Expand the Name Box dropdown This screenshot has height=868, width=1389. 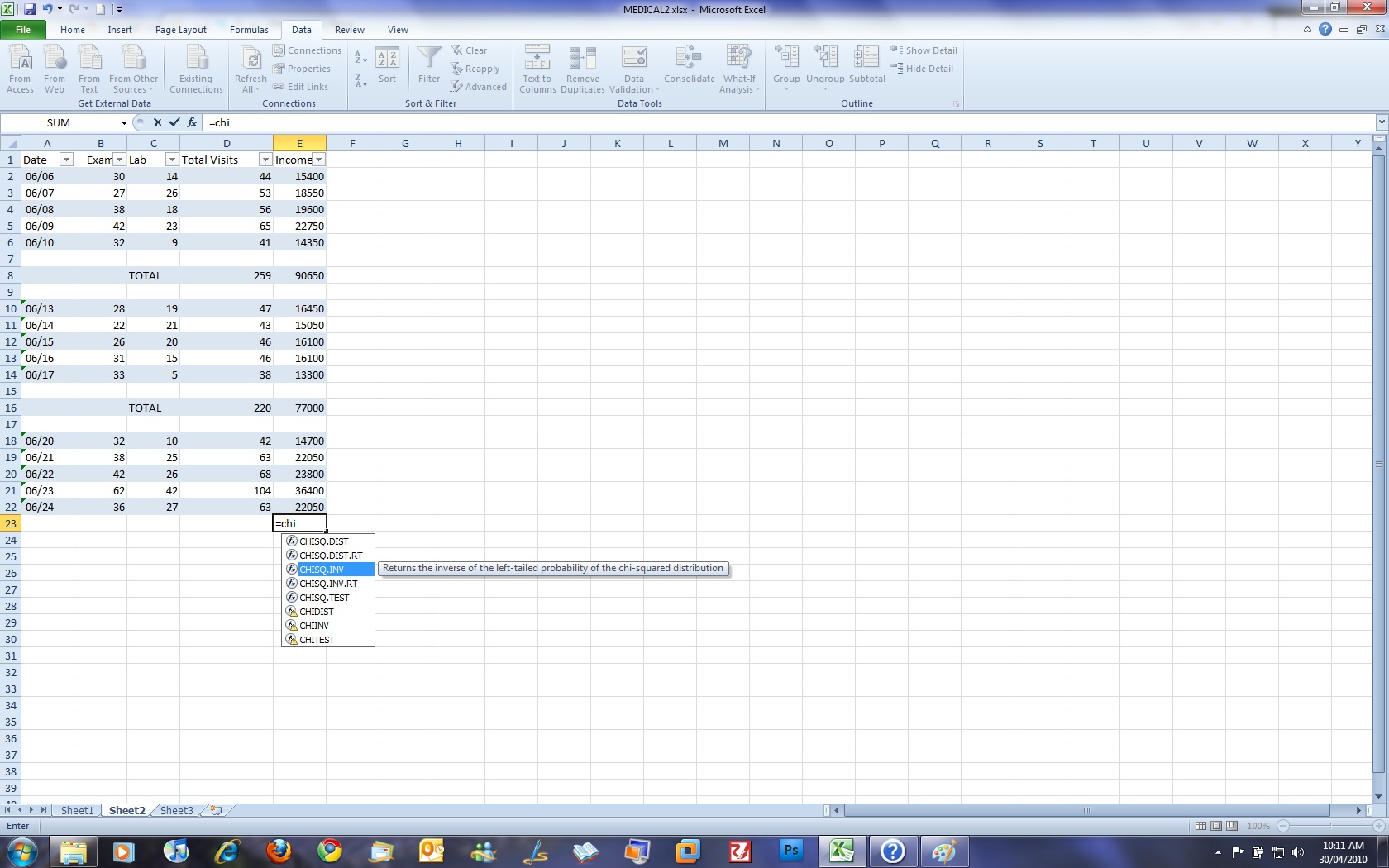point(124,122)
